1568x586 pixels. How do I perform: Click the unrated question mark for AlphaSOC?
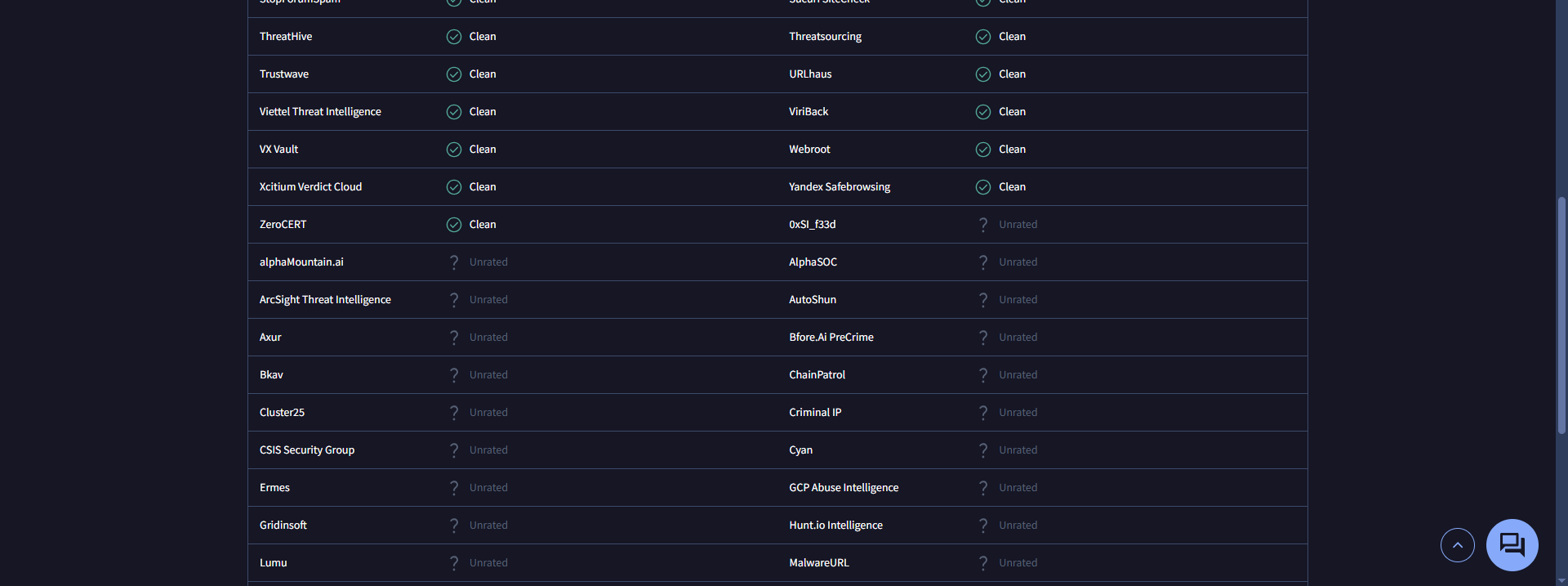pyautogui.click(x=983, y=262)
